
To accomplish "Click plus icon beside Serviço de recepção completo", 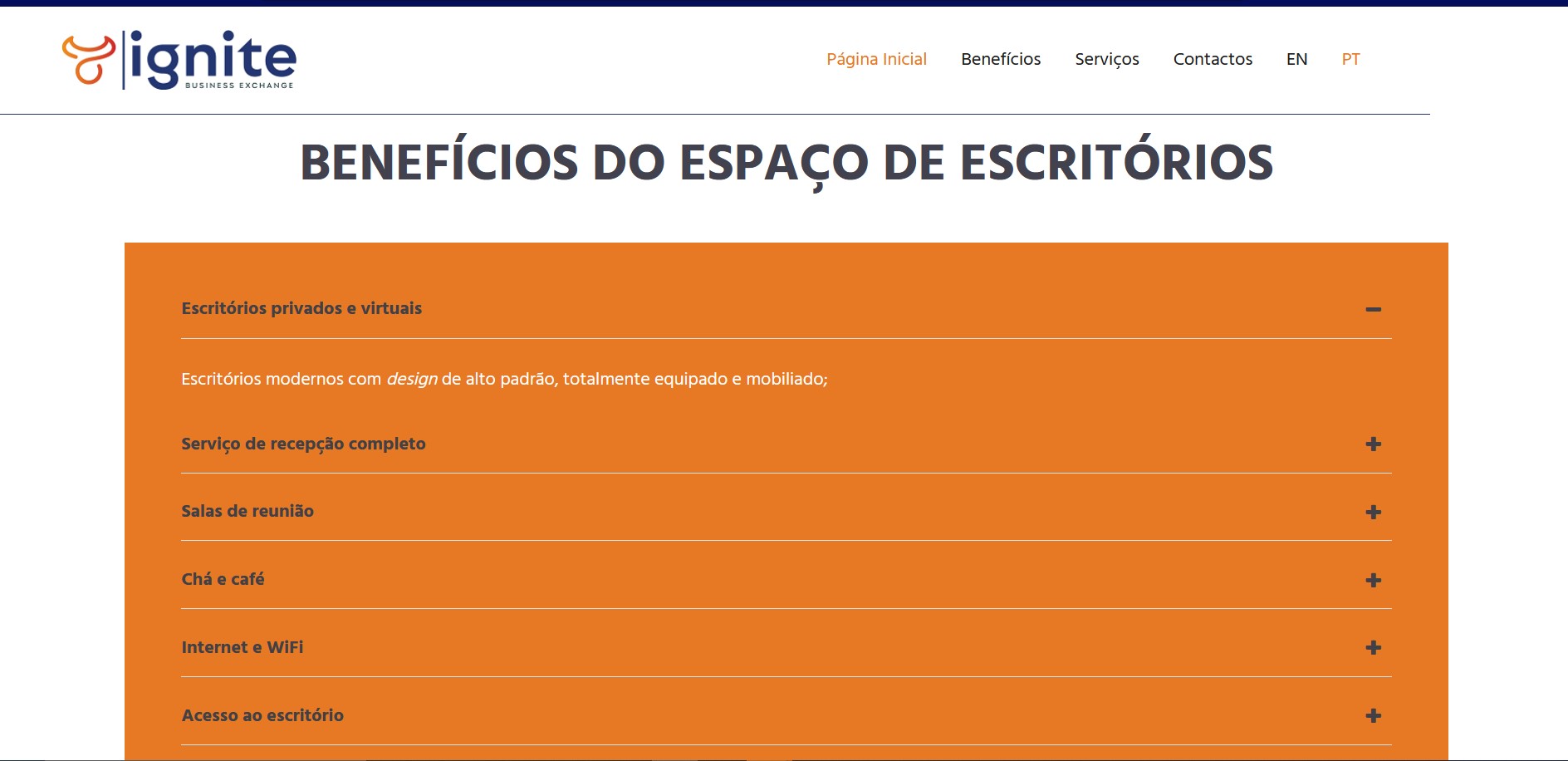I will tap(1373, 444).
